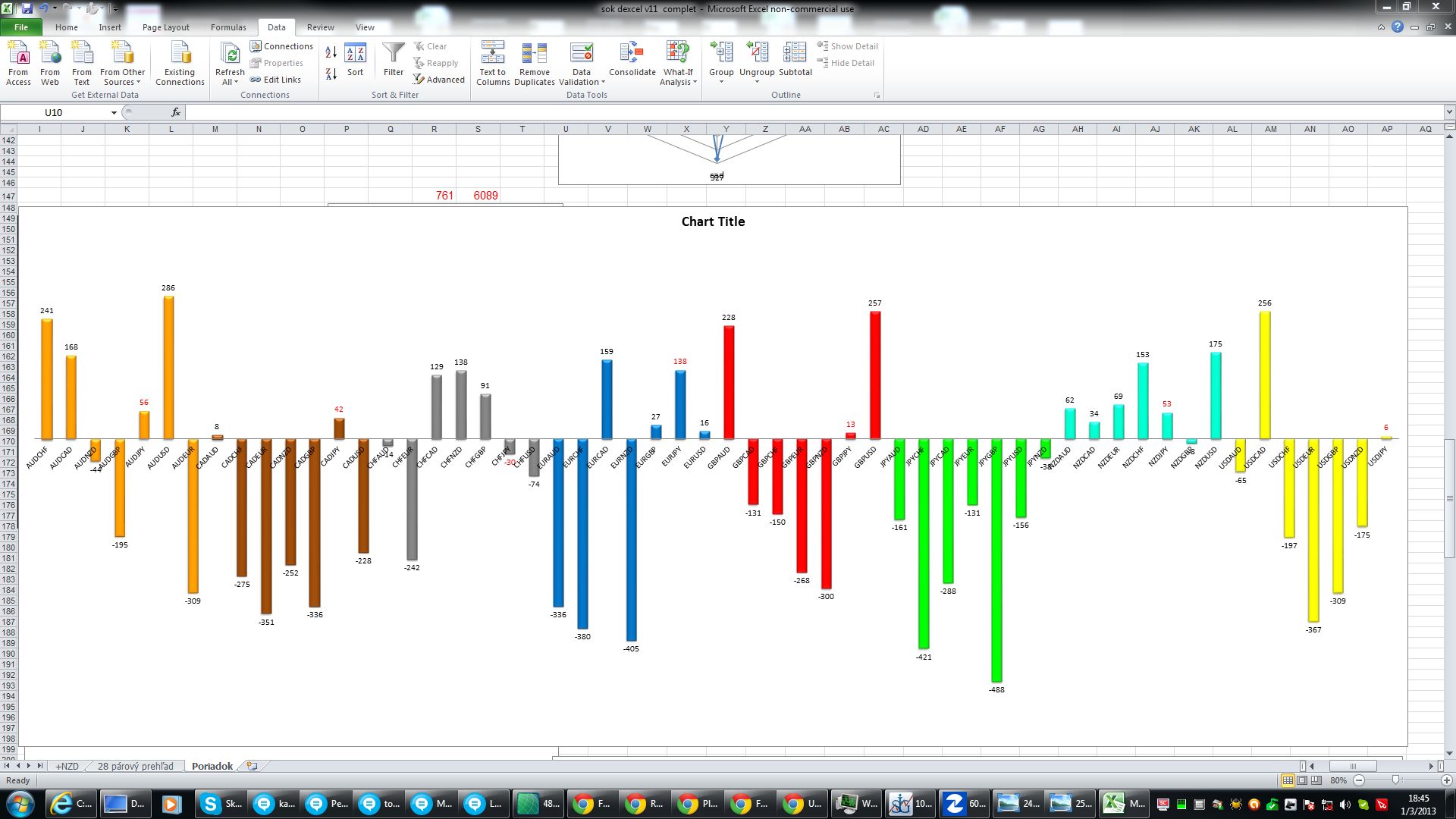Click the Name Box field
The height and width of the screenshot is (819, 1456).
(55, 112)
